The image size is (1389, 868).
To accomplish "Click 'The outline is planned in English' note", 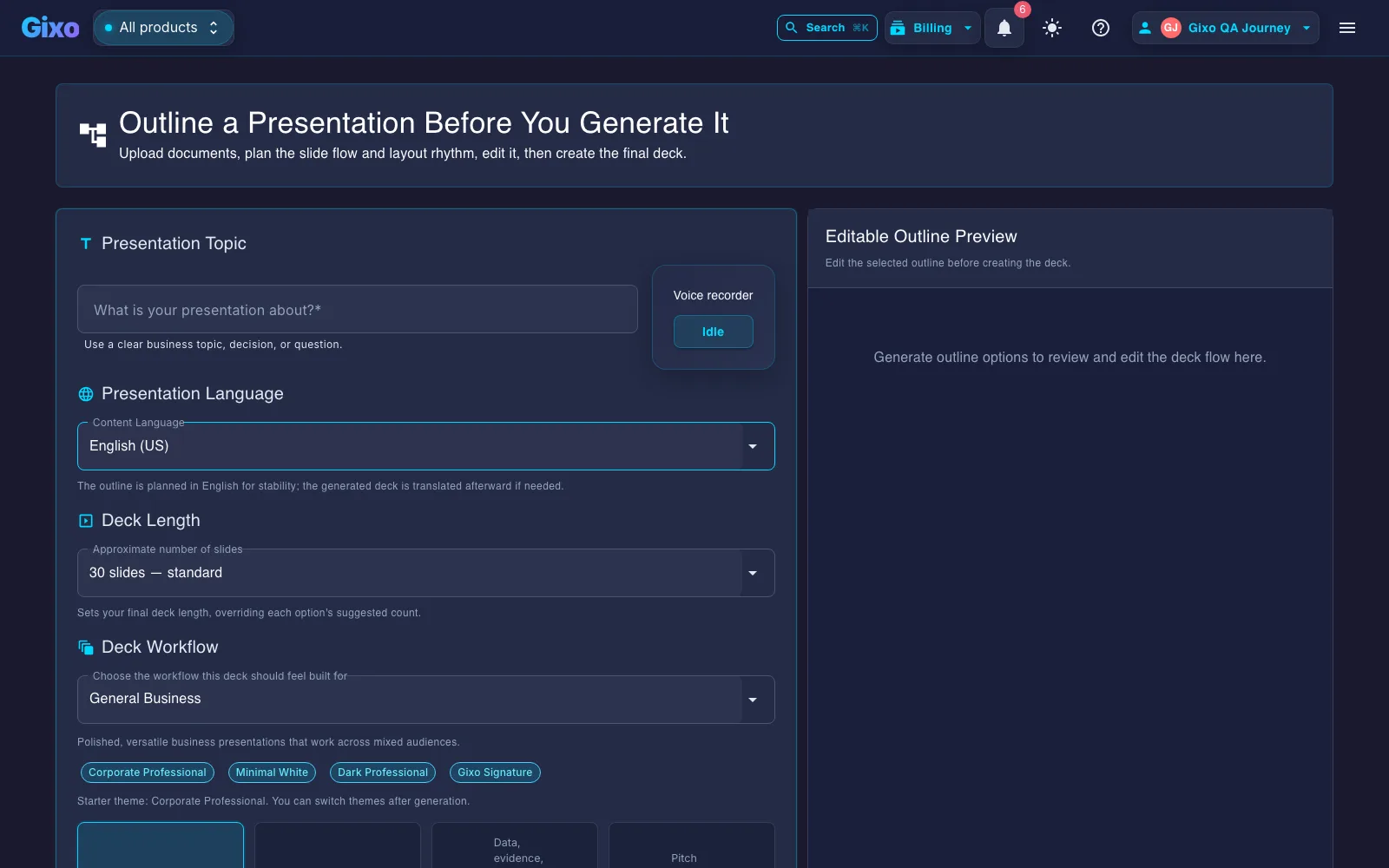I will coord(320,486).
